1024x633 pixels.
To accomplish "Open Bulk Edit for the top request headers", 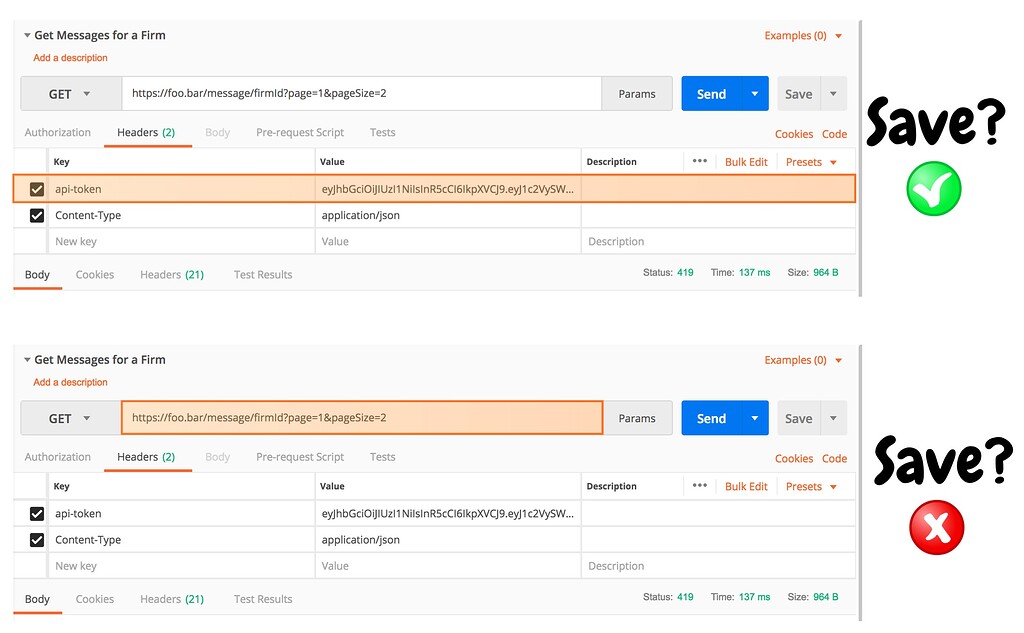I will tap(746, 161).
